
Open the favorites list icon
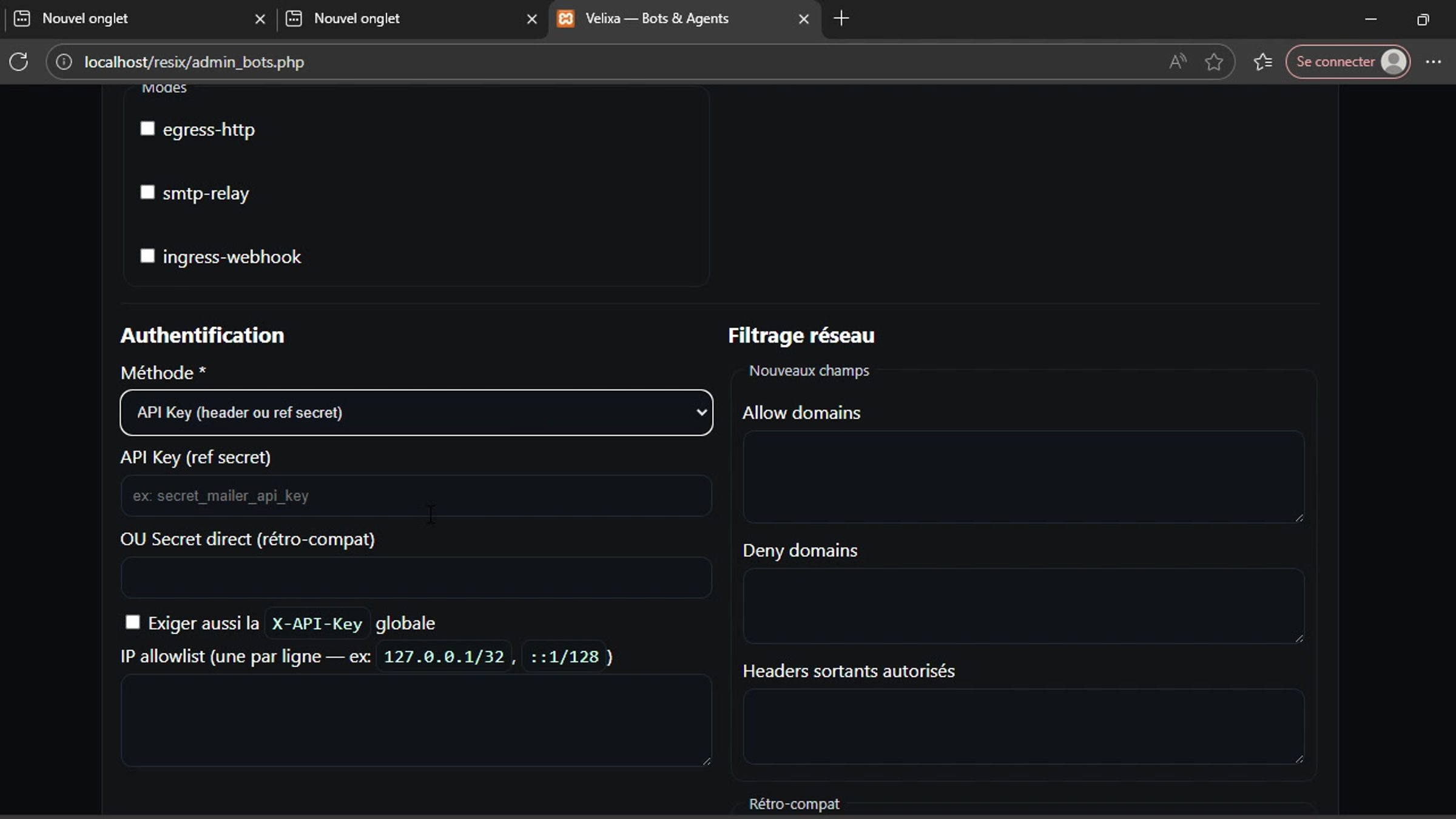[1262, 62]
